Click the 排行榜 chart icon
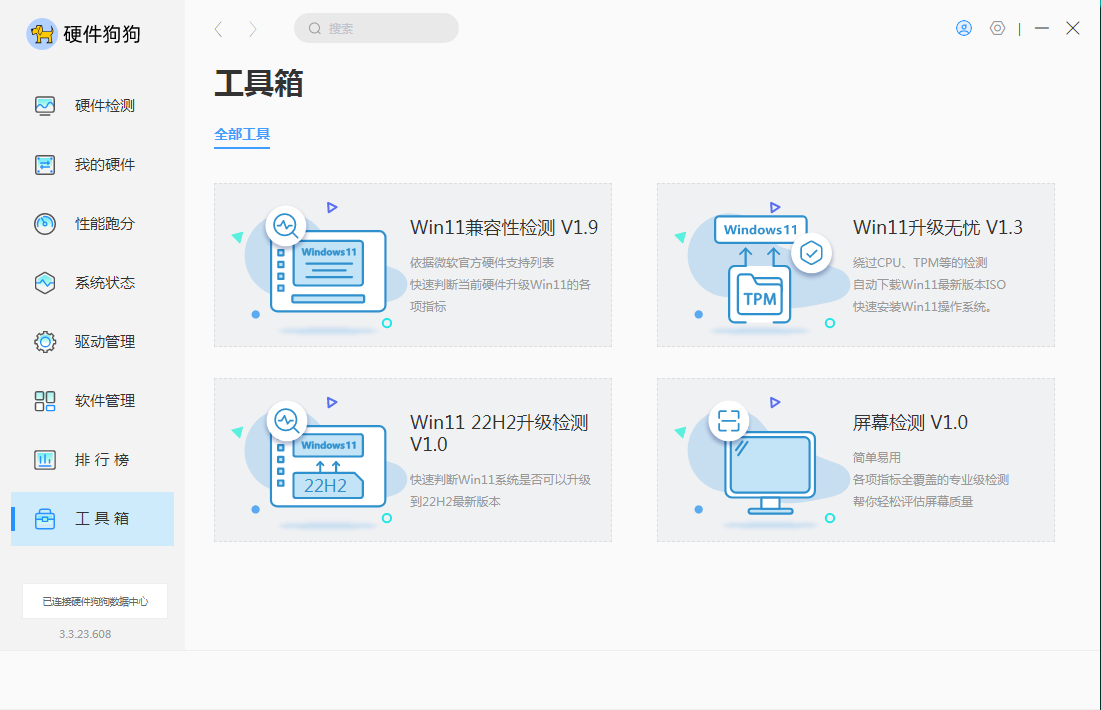Image resolution: width=1101 pixels, height=710 pixels. click(x=45, y=460)
